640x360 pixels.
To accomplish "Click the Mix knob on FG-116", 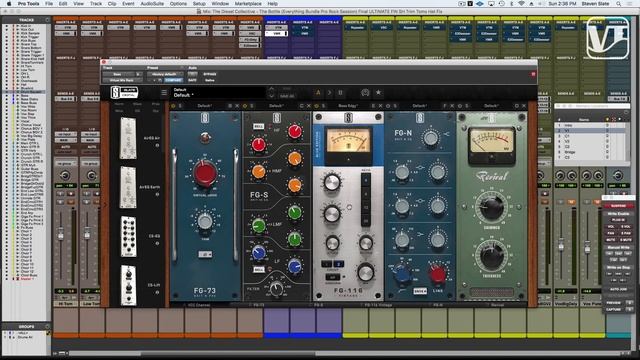I will click(x=365, y=272).
